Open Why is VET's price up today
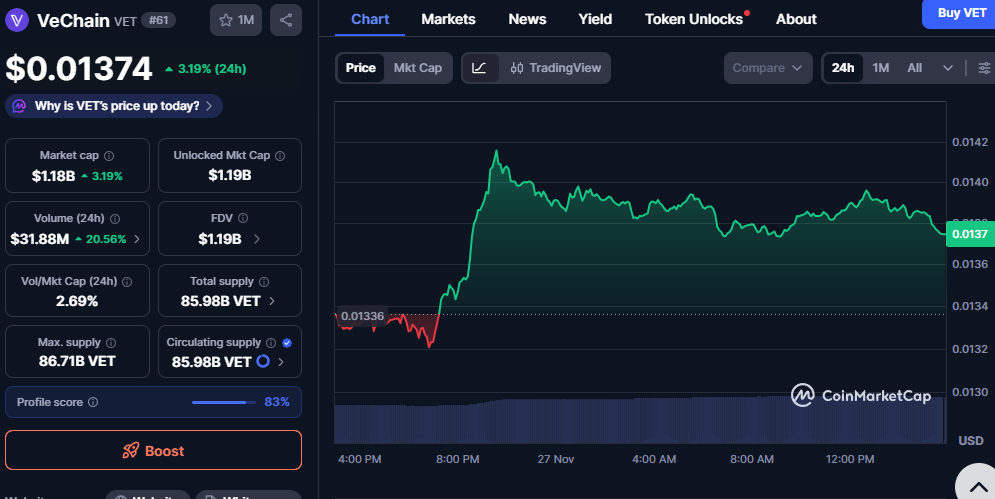The height and width of the screenshot is (499, 995). [x=114, y=106]
